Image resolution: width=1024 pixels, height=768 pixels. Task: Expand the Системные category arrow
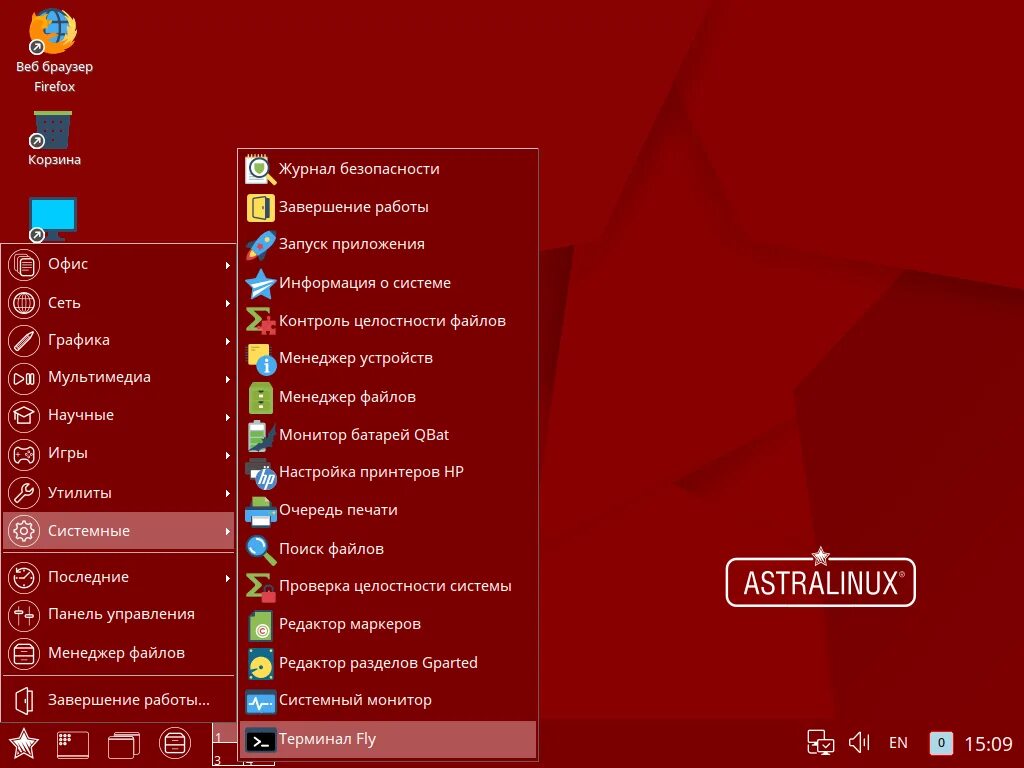pos(227,532)
